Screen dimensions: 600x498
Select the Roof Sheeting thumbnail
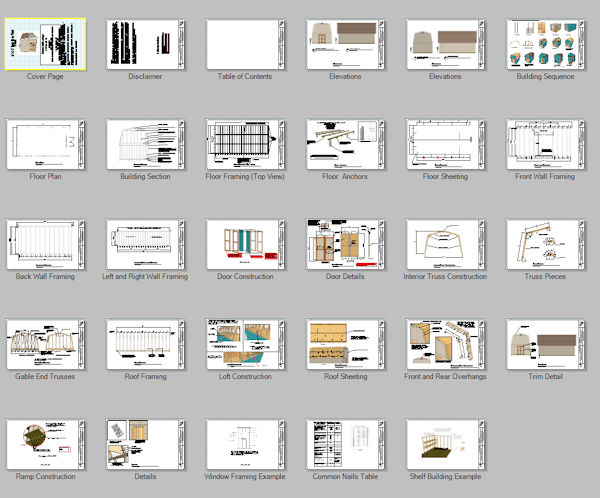[x=345, y=345]
